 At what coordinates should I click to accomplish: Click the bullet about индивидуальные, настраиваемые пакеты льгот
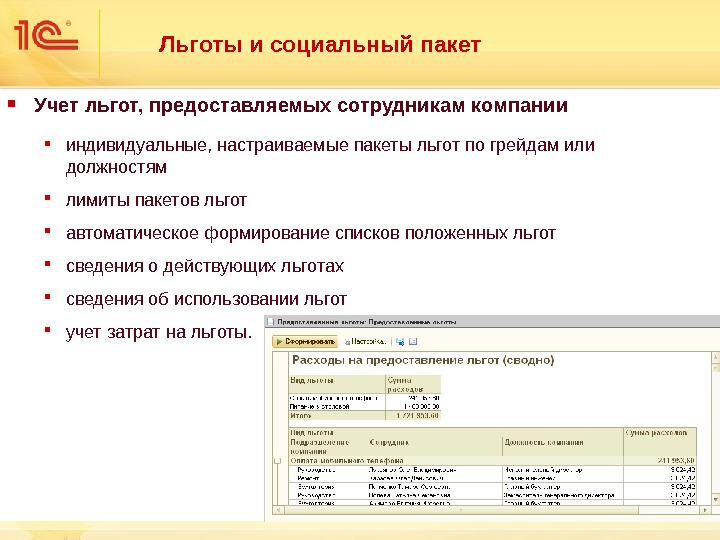pos(330,156)
